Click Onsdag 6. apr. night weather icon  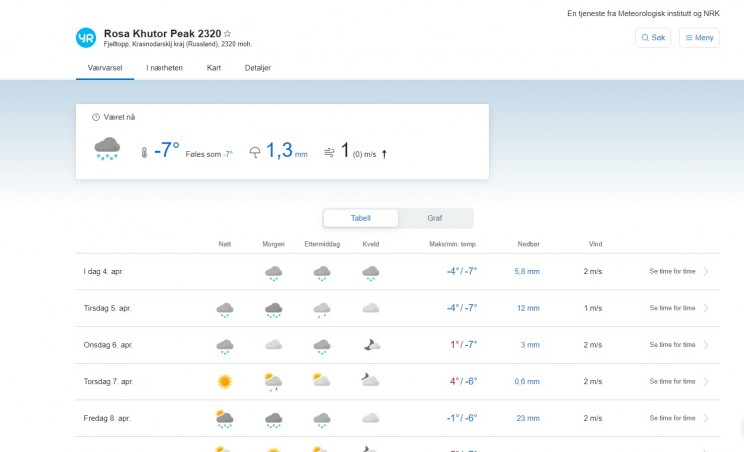coord(225,346)
